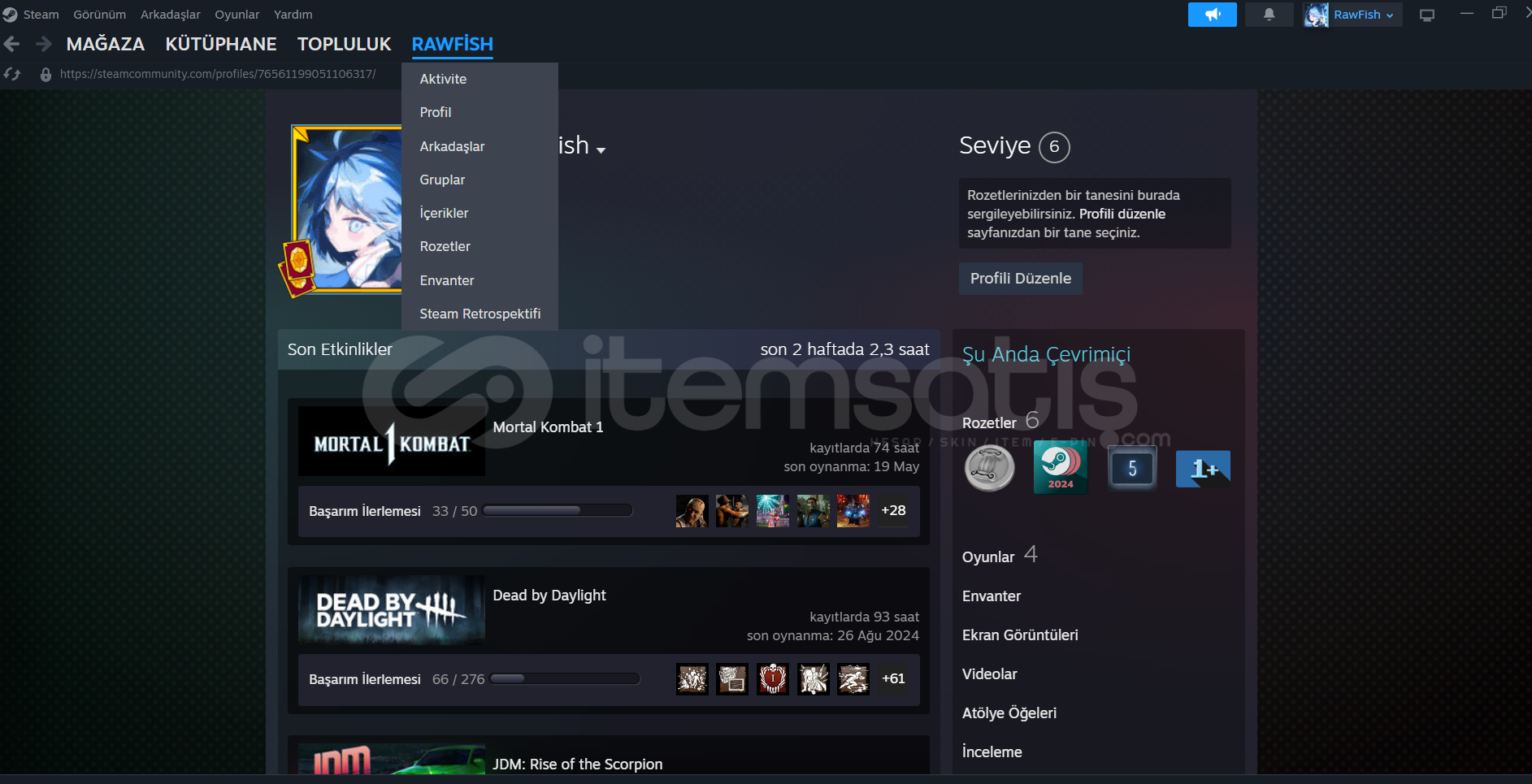The width and height of the screenshot is (1532, 784).
Task: Open Dead by Daylight title link
Action: click(549, 596)
